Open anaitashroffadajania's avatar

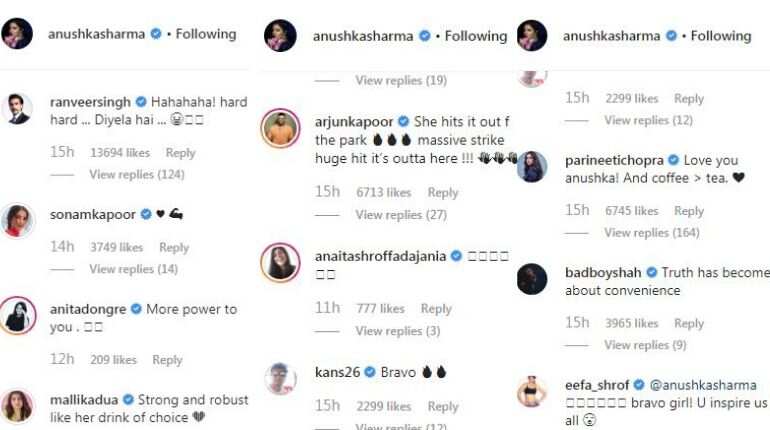280,263
